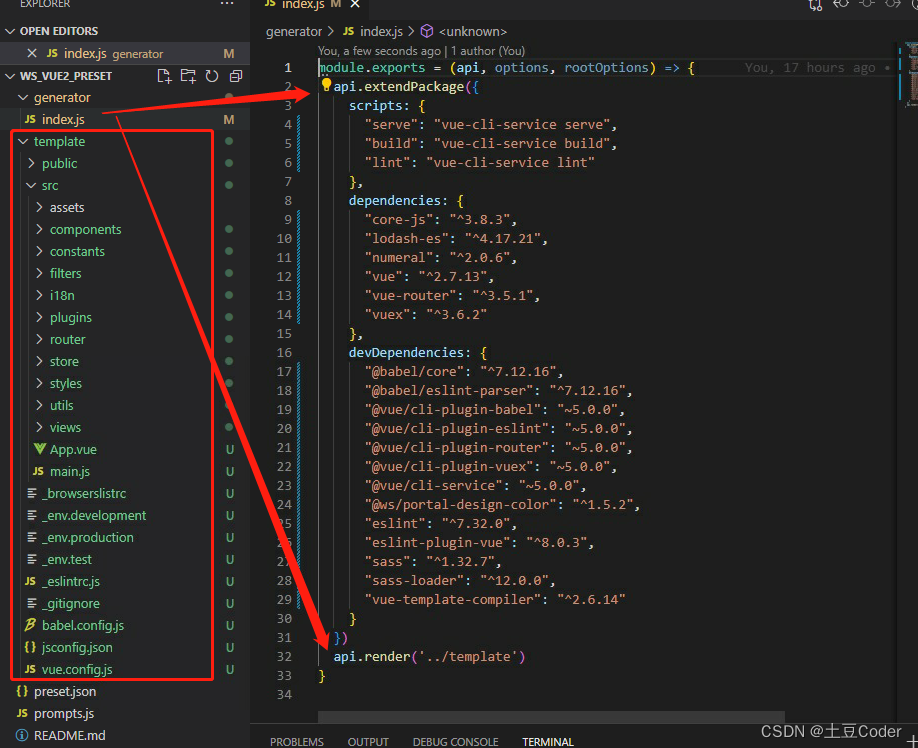Click line number 16 in the gutter
The image size is (918, 748).
(x=284, y=352)
